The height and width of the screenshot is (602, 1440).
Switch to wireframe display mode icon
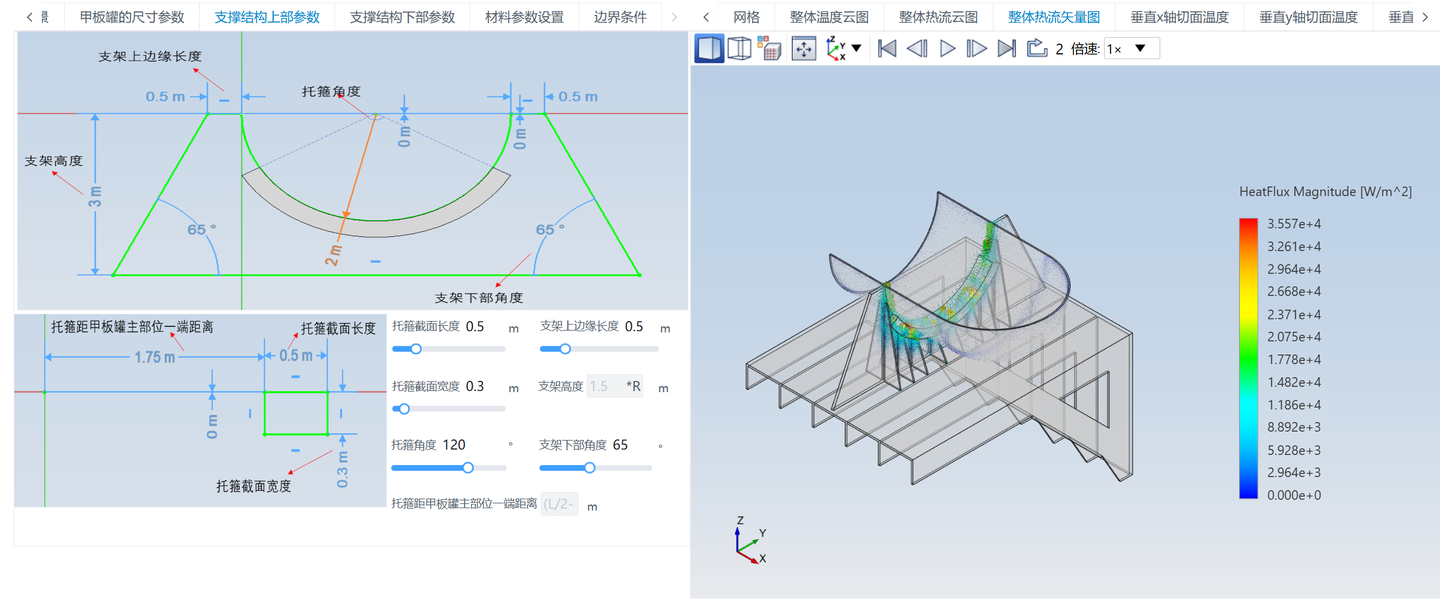[x=739, y=48]
